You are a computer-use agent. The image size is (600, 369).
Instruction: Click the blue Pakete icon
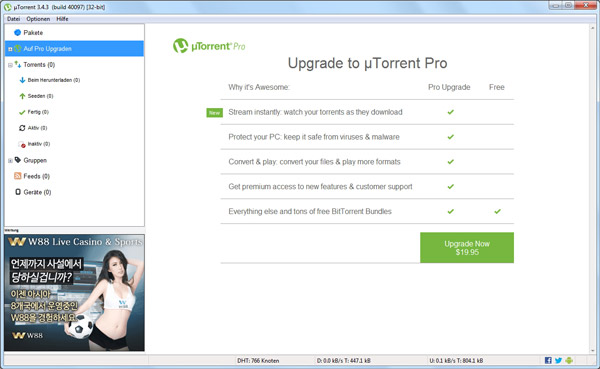(x=17, y=33)
